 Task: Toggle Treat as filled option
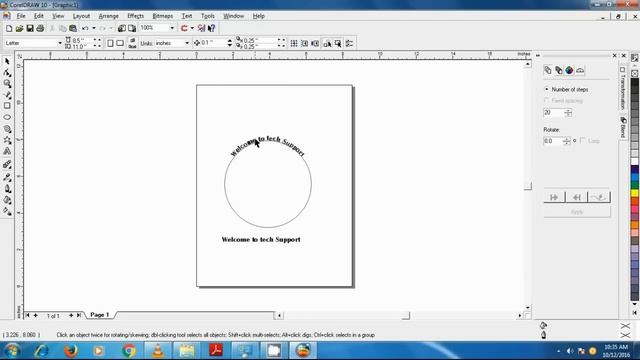338,43
